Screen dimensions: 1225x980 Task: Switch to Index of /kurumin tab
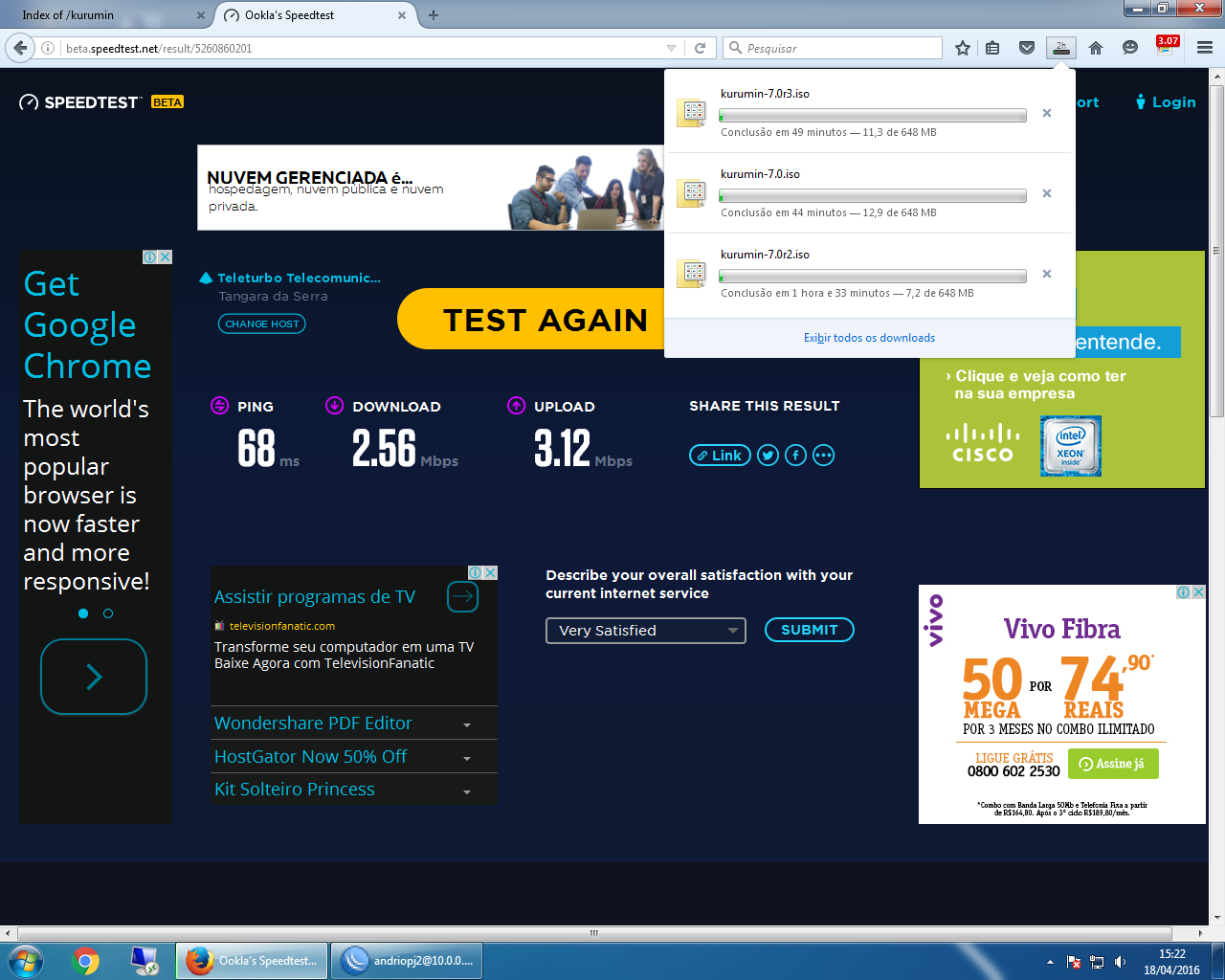click(105, 15)
